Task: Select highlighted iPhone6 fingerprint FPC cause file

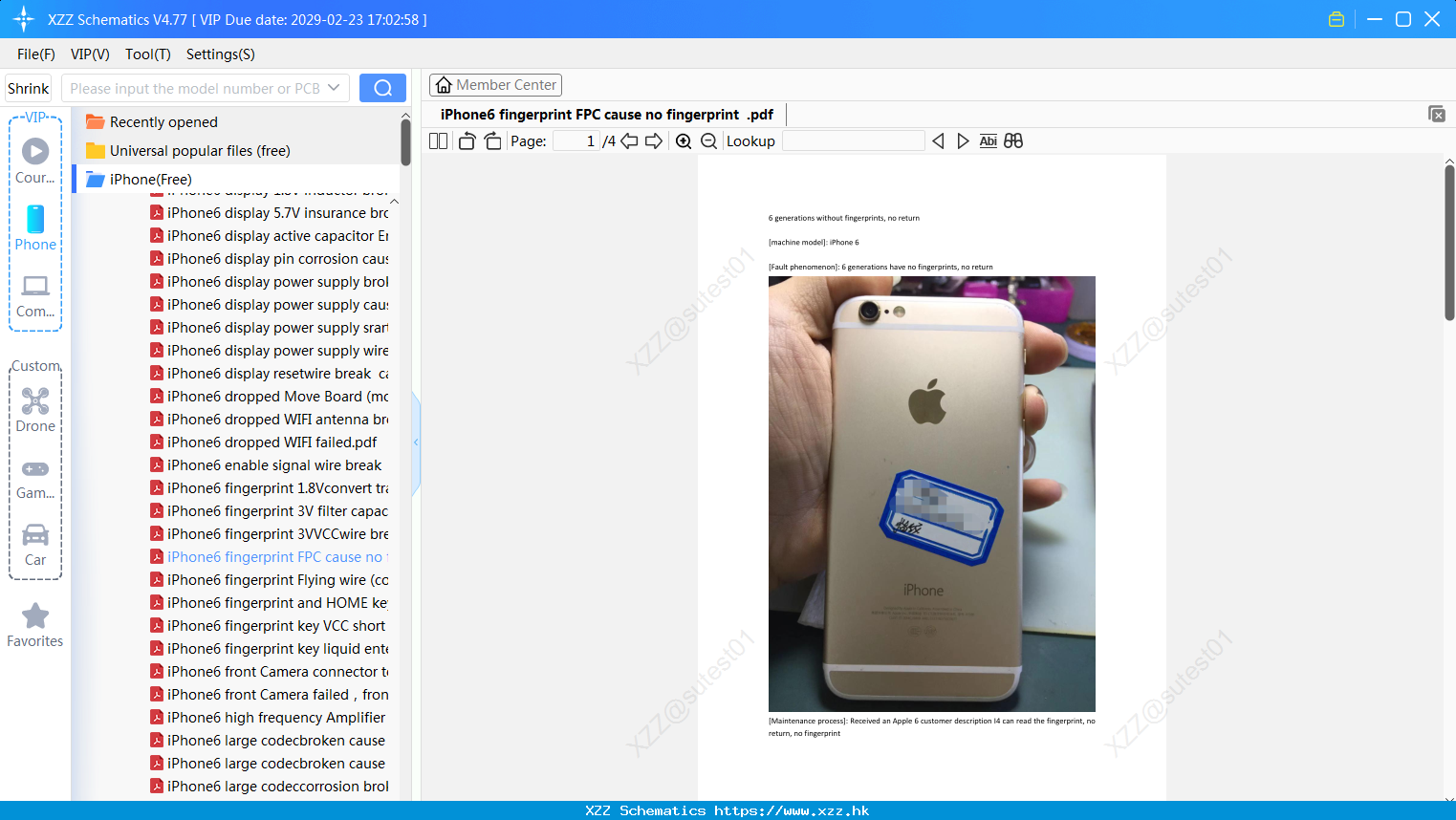Action: [x=269, y=557]
